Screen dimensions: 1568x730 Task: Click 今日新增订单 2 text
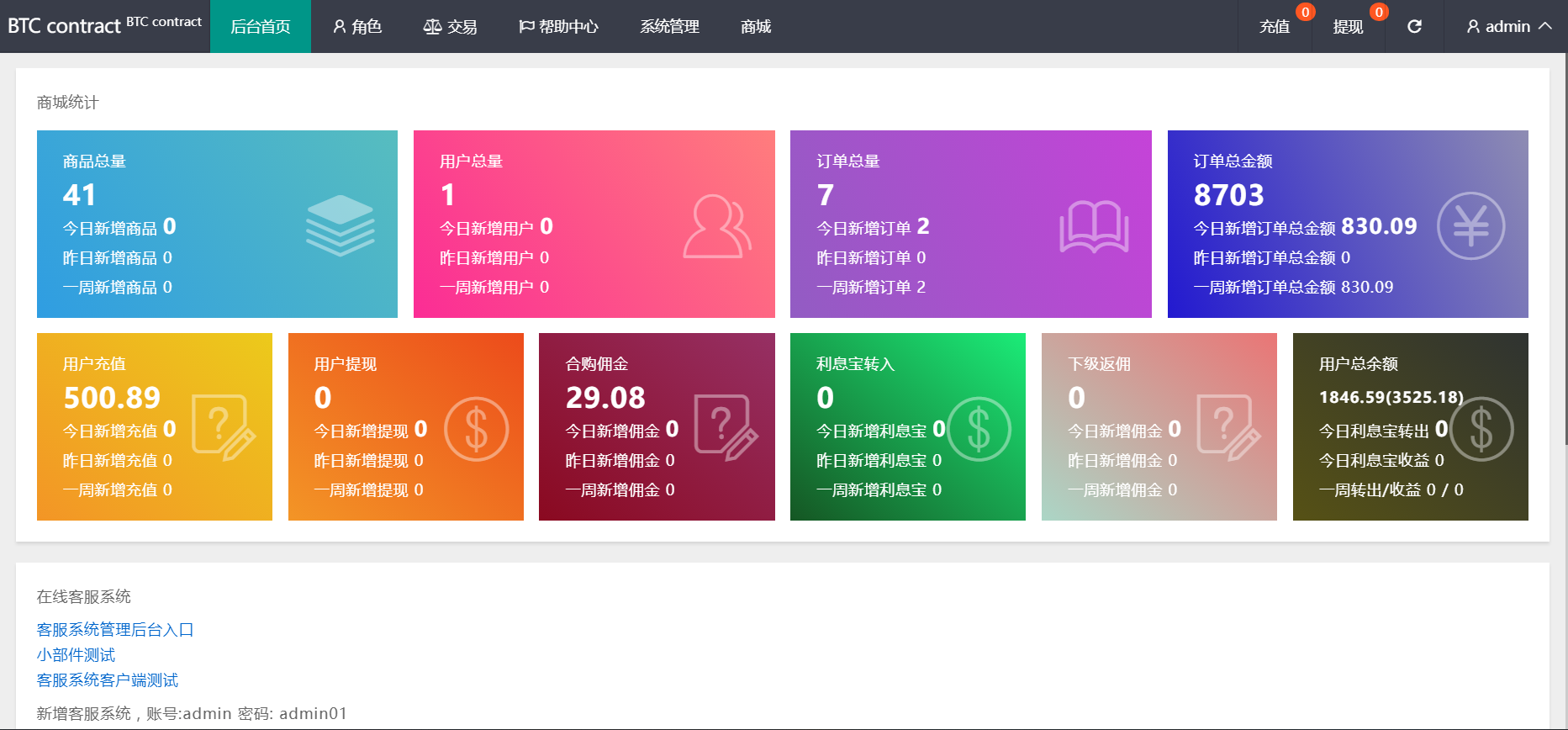[x=873, y=227]
